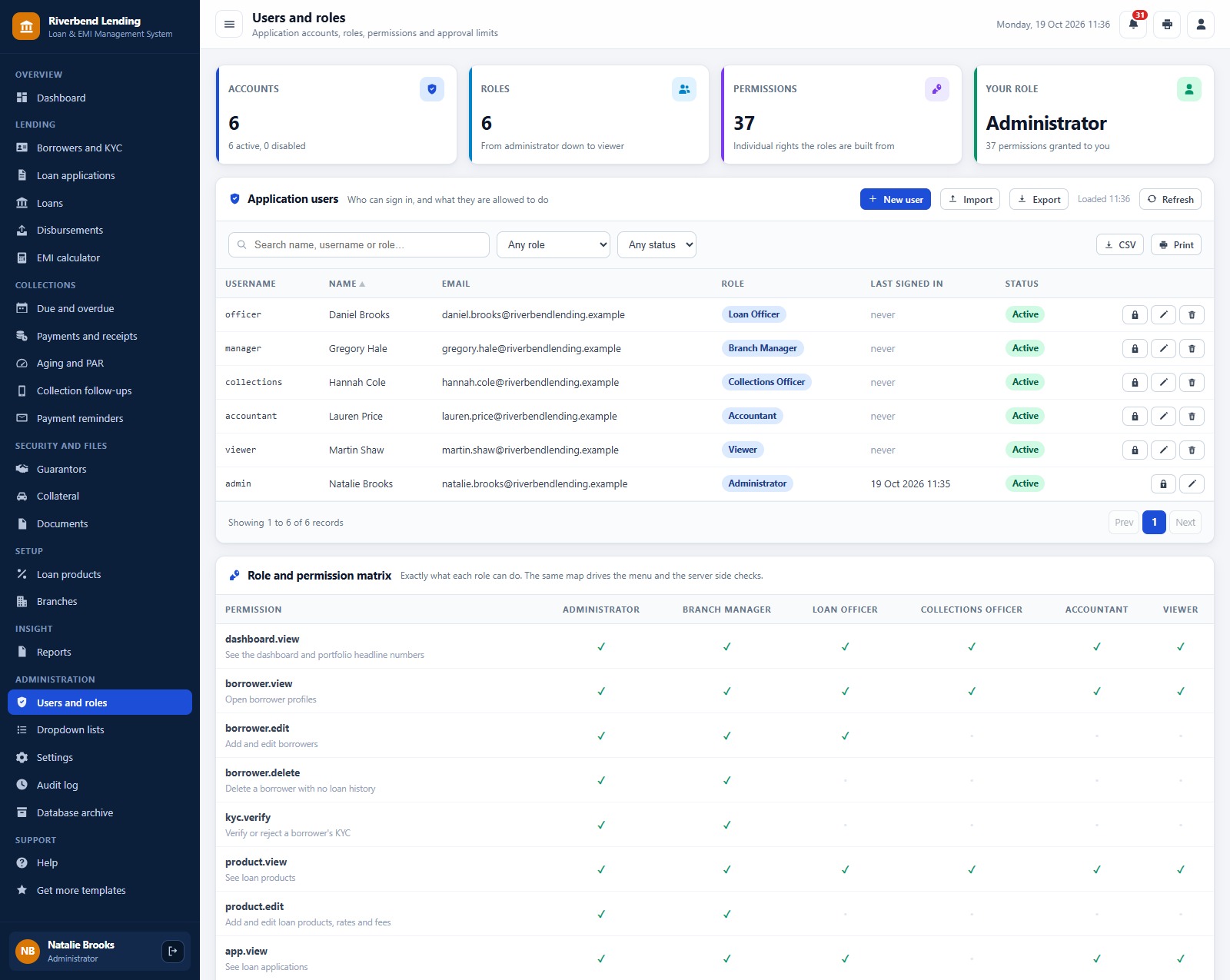This screenshot has height=980, width=1230.
Task: Download the table as CSV
Action: pos(1120,244)
